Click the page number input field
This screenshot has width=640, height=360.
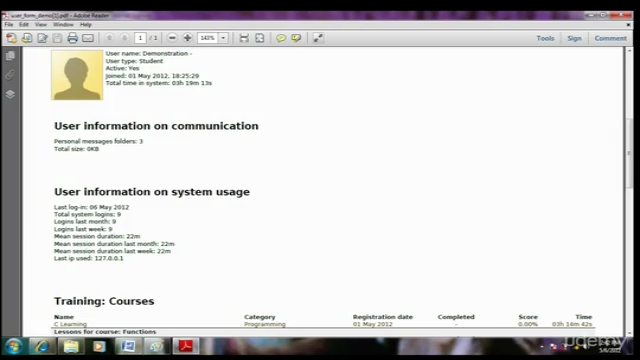point(140,38)
